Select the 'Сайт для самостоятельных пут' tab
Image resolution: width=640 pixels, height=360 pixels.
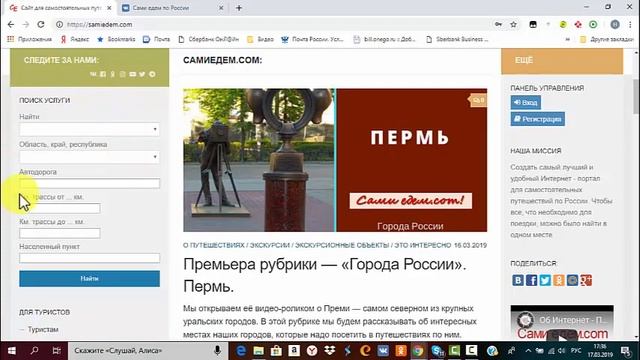coord(59,8)
